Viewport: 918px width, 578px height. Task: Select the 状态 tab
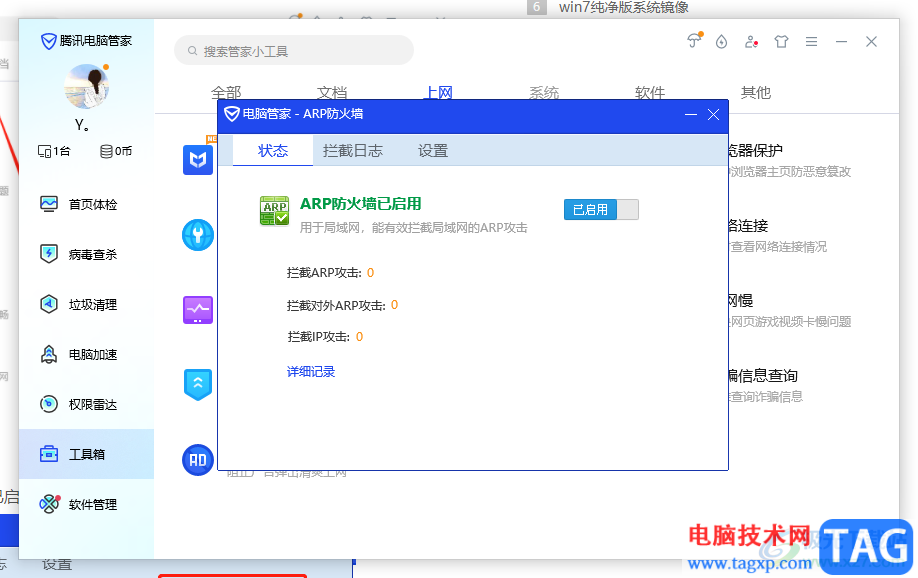point(273,151)
